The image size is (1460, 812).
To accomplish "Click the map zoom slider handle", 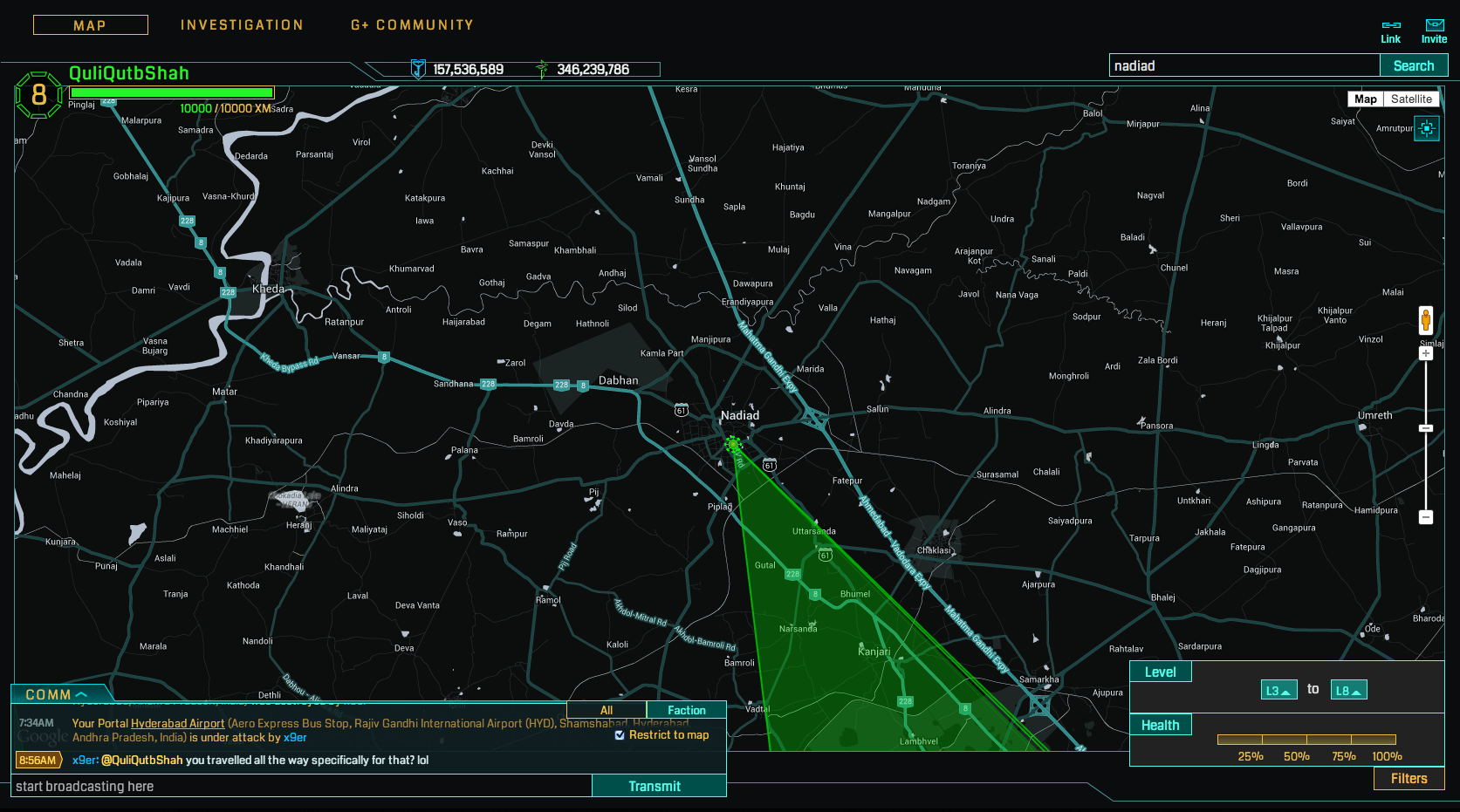I will click(1426, 428).
